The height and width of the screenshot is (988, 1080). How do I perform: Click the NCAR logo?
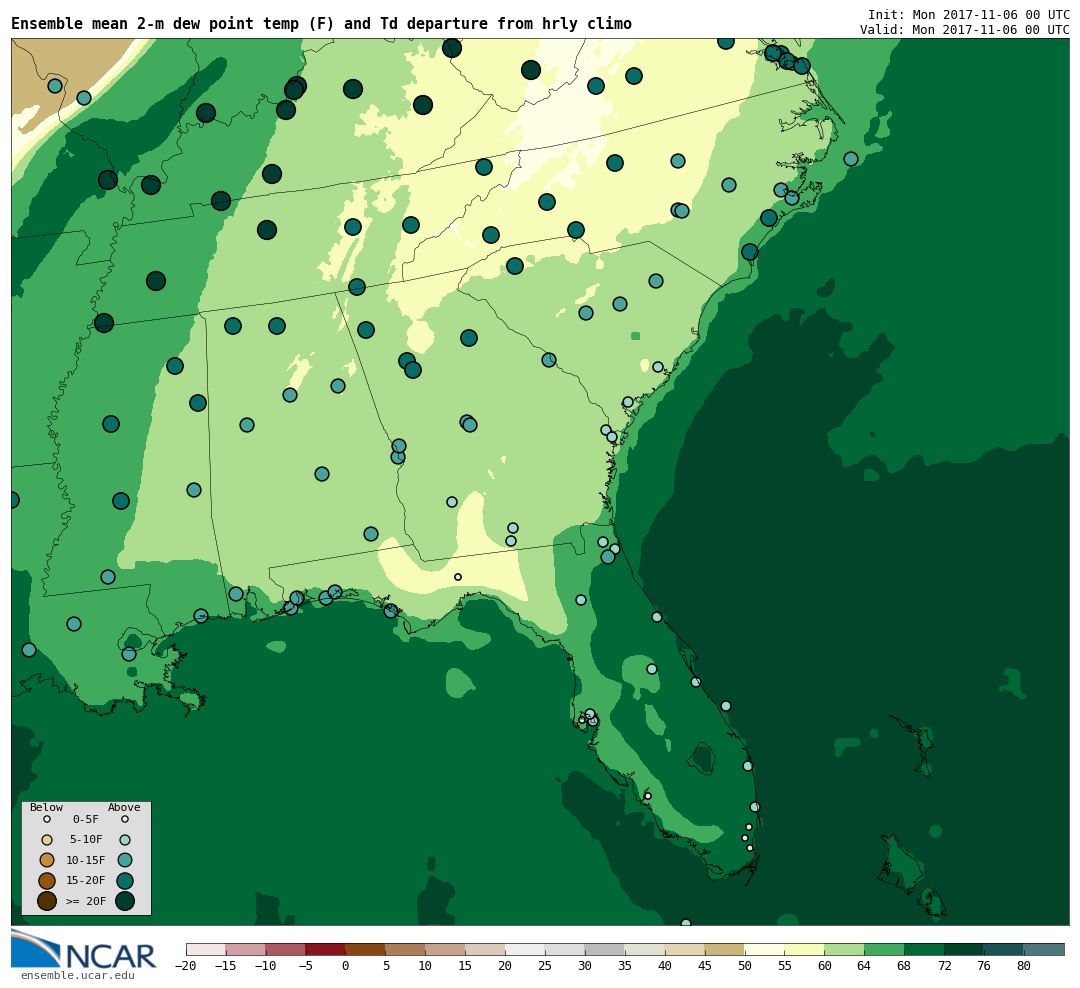pos(83,949)
